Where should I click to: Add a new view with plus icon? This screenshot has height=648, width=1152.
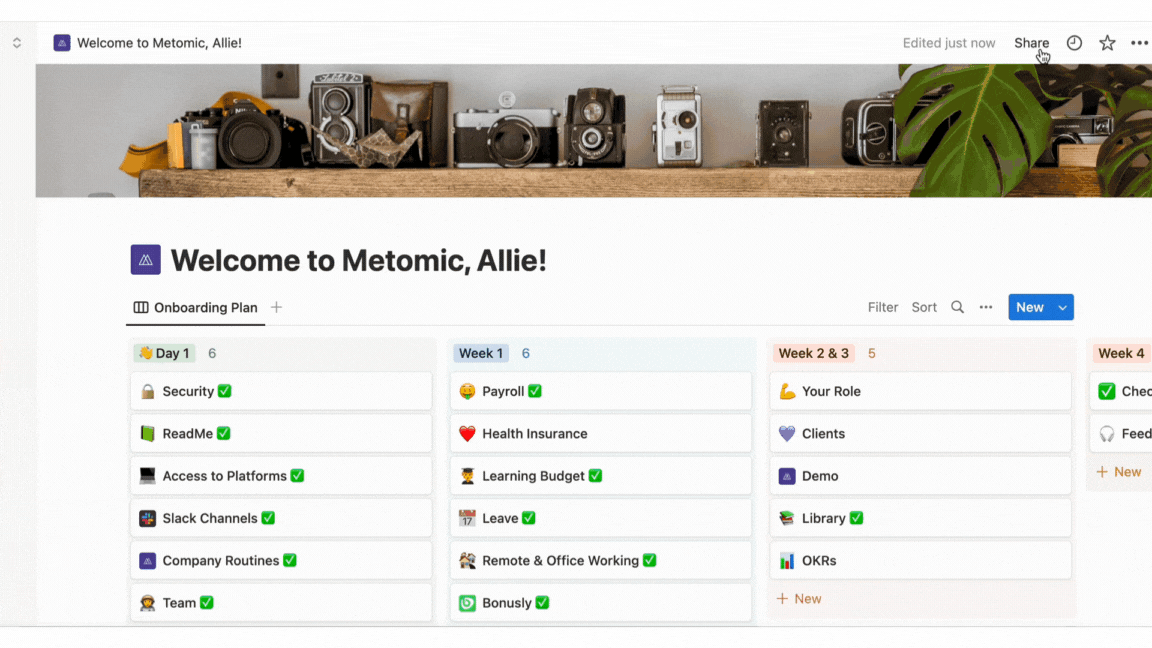tap(276, 307)
